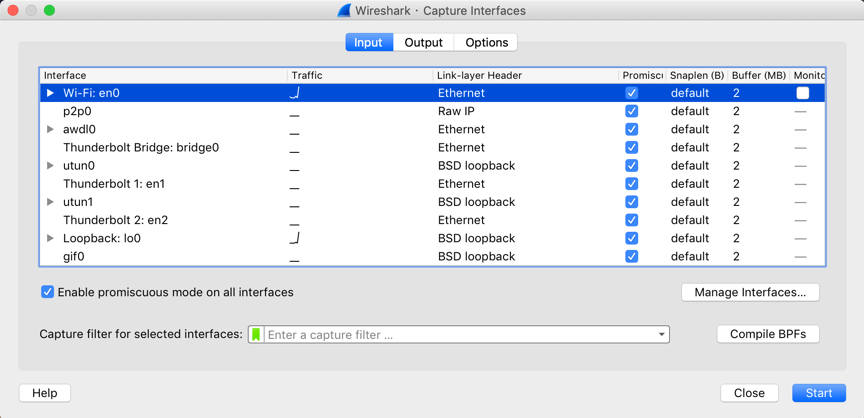Image resolution: width=864 pixels, height=418 pixels.
Task: Toggle promiscuous checkbox for Loopback: lo0
Action: pyautogui.click(x=631, y=238)
